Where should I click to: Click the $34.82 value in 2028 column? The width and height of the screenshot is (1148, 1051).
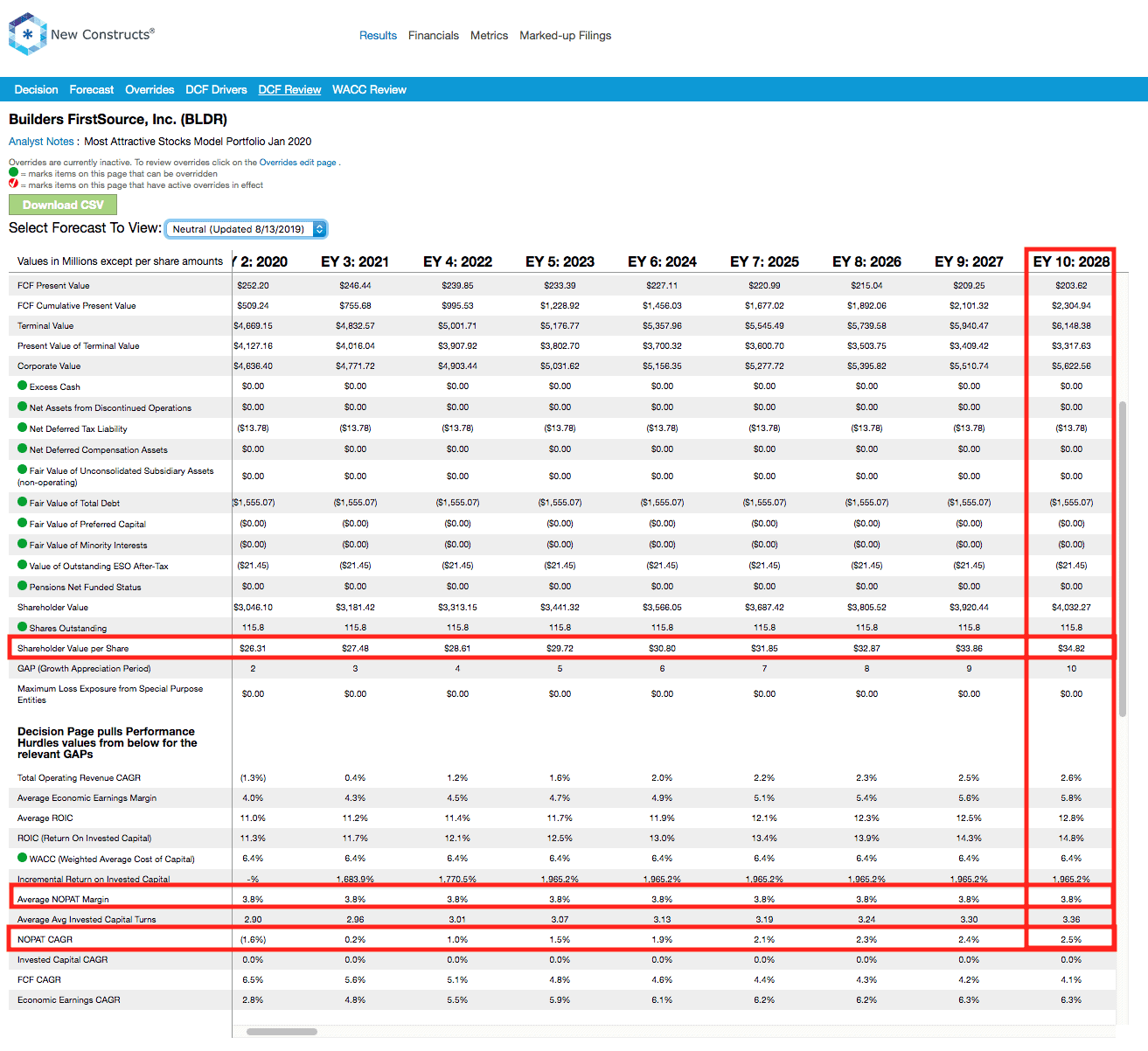coord(1071,648)
